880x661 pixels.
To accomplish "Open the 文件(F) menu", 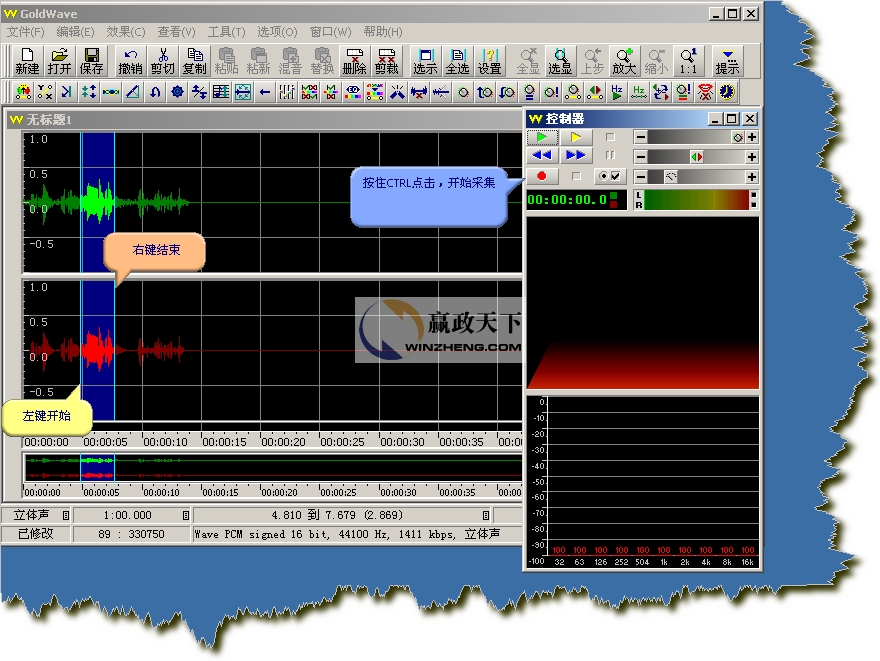I will pyautogui.click(x=25, y=32).
